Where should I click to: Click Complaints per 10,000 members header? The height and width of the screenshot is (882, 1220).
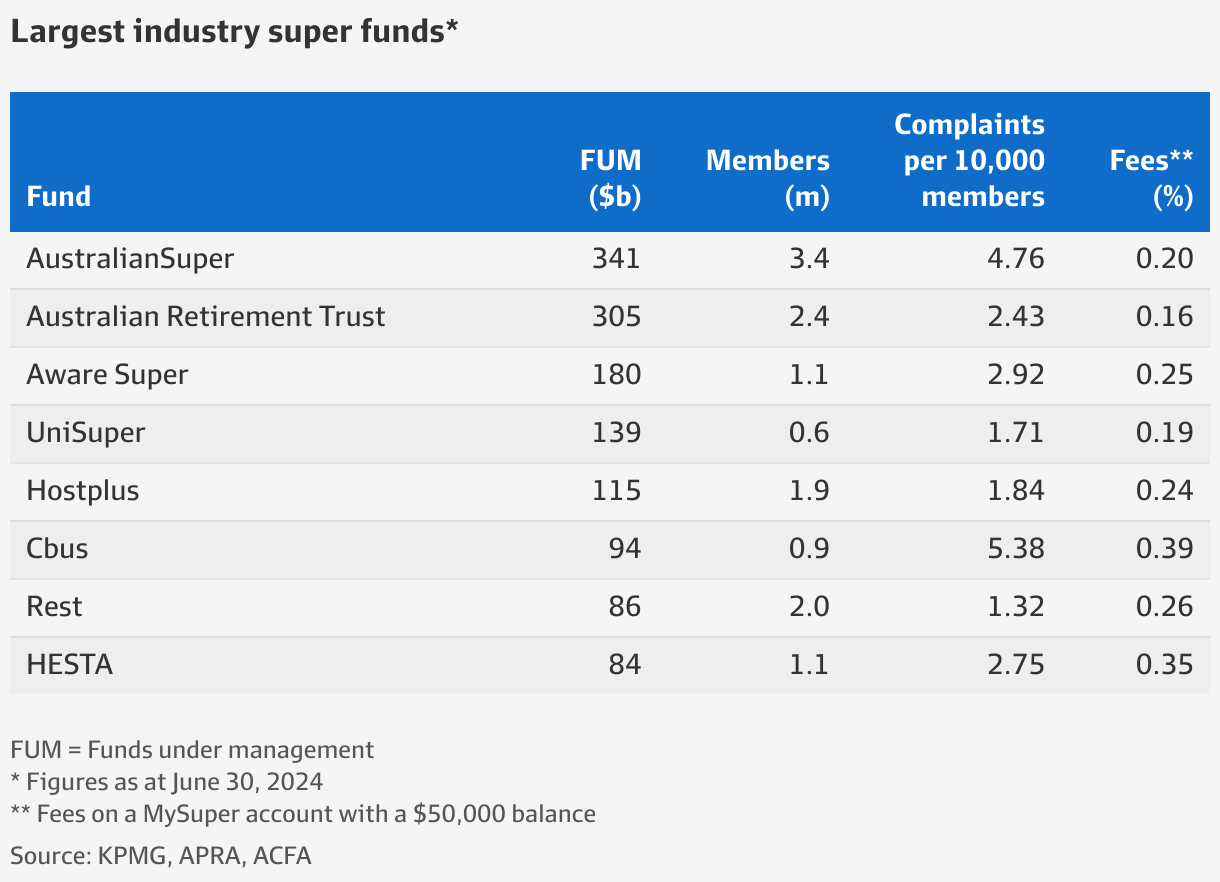(970, 160)
